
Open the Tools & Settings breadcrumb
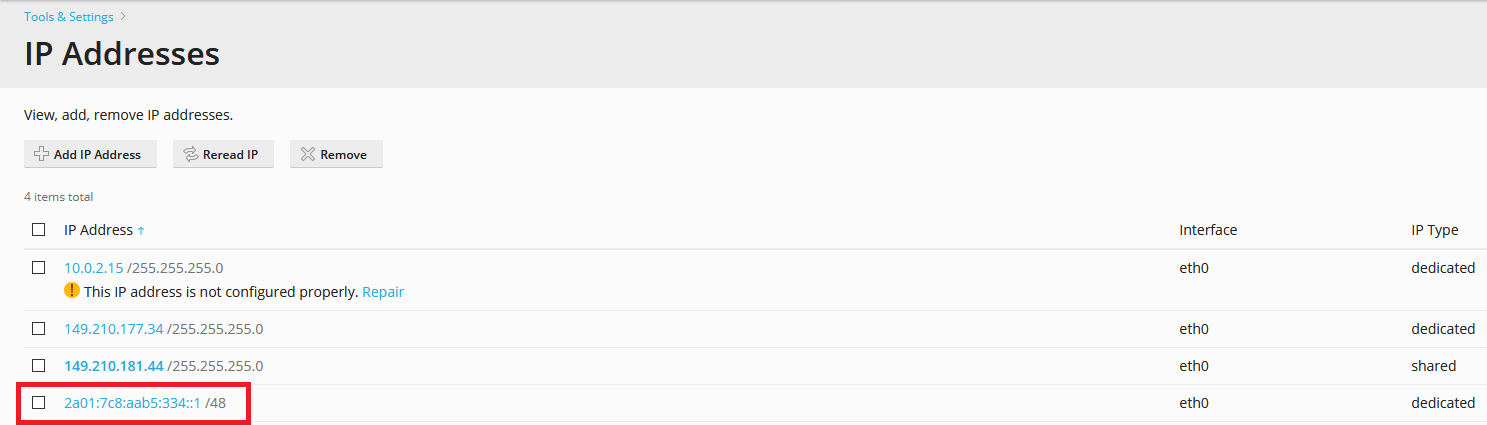69,17
